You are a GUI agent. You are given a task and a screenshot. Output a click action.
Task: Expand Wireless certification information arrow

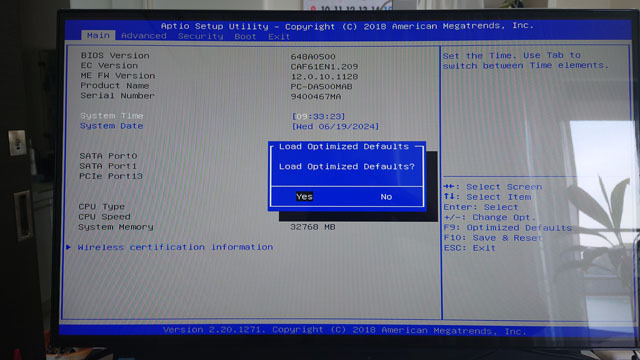tap(69, 247)
